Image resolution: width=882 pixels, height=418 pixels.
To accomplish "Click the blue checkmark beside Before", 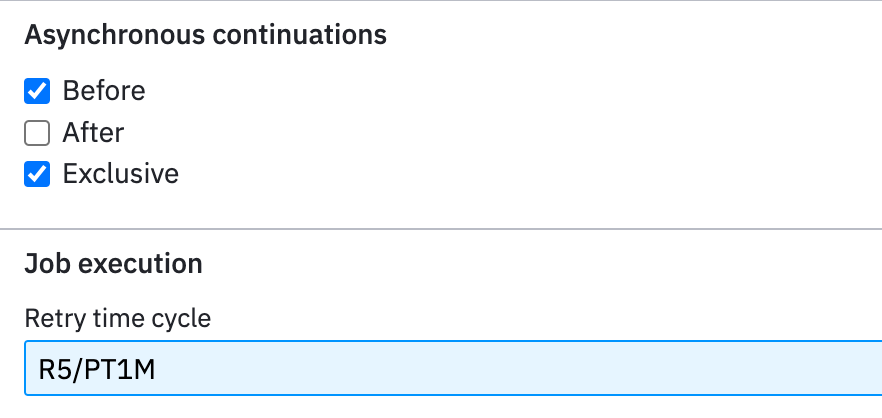I will [37, 91].
